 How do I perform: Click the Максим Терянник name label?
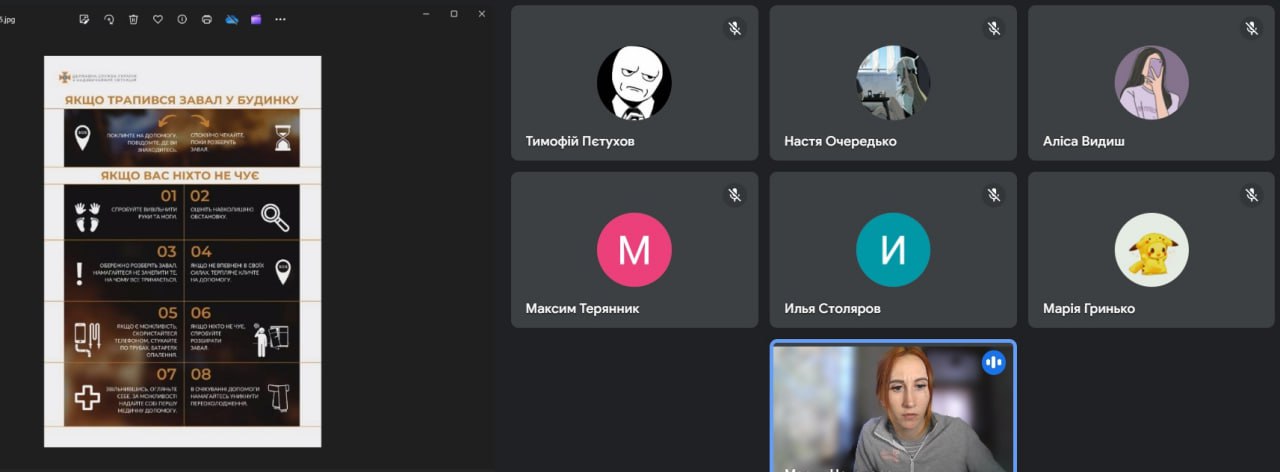coord(582,308)
